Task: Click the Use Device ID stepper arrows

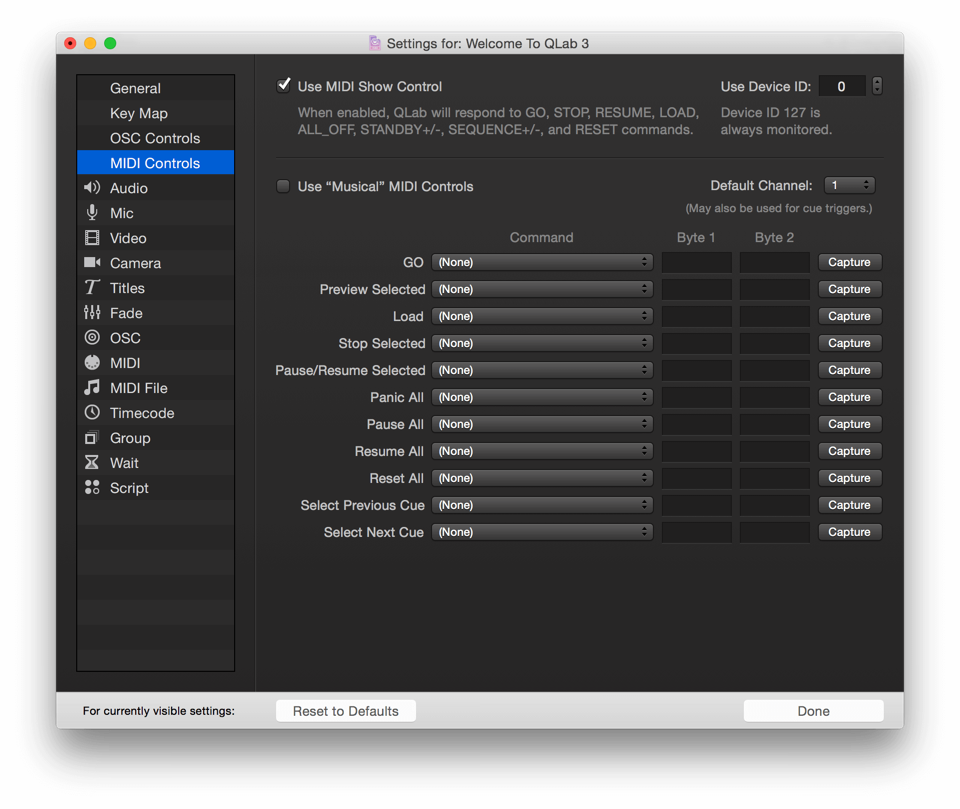Action: [x=877, y=86]
